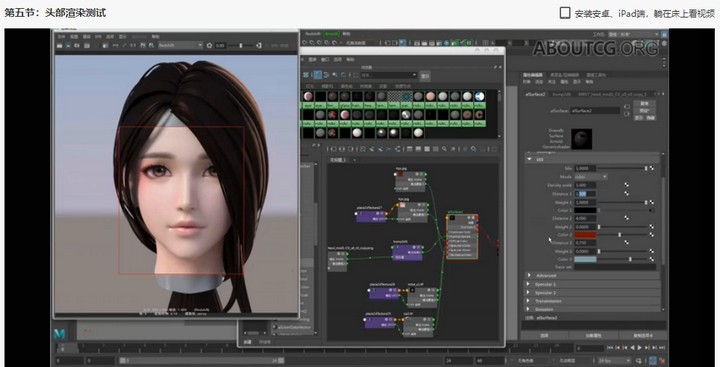The image size is (720, 367).
Task: Open the black Color 1 swatch
Action: click(585, 210)
